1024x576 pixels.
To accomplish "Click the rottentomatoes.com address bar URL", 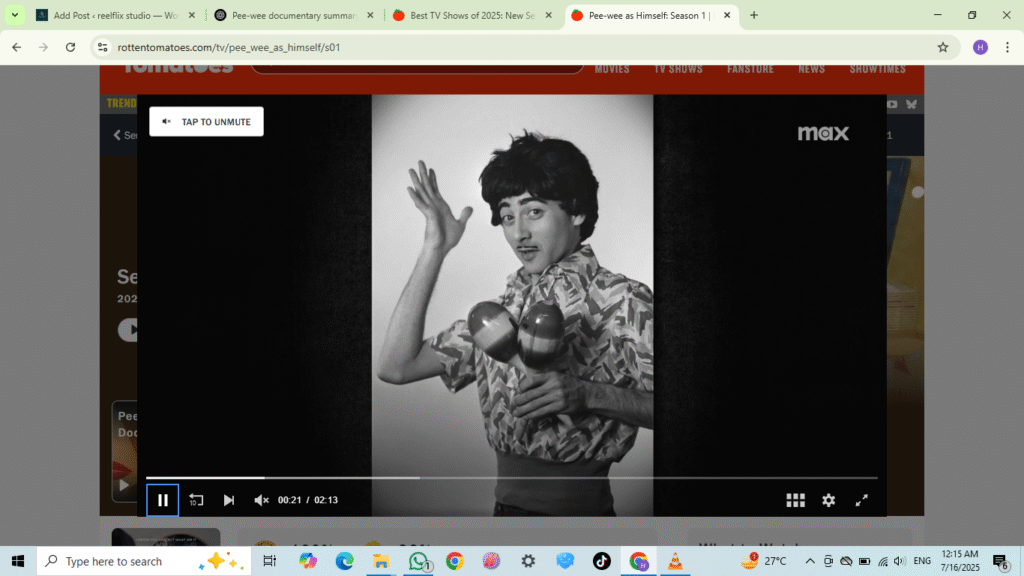I will (229, 47).
